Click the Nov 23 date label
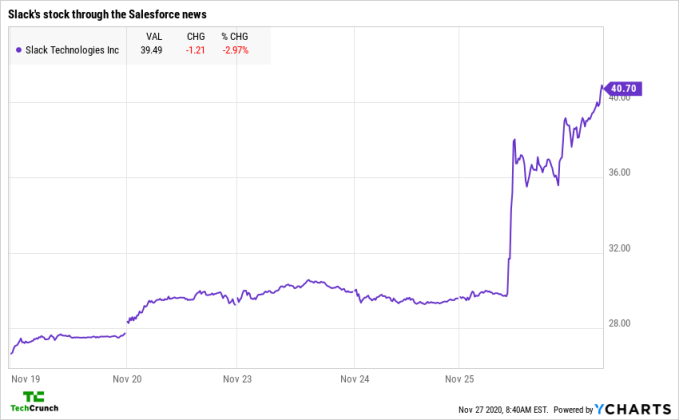The image size is (679, 420). (x=236, y=379)
